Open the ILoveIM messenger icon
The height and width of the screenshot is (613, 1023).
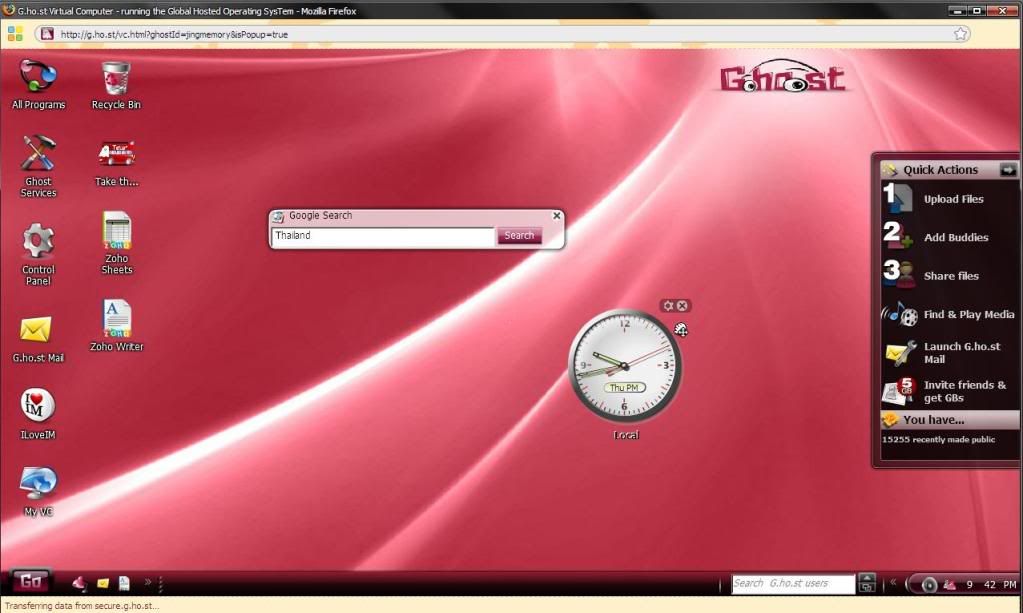point(38,414)
